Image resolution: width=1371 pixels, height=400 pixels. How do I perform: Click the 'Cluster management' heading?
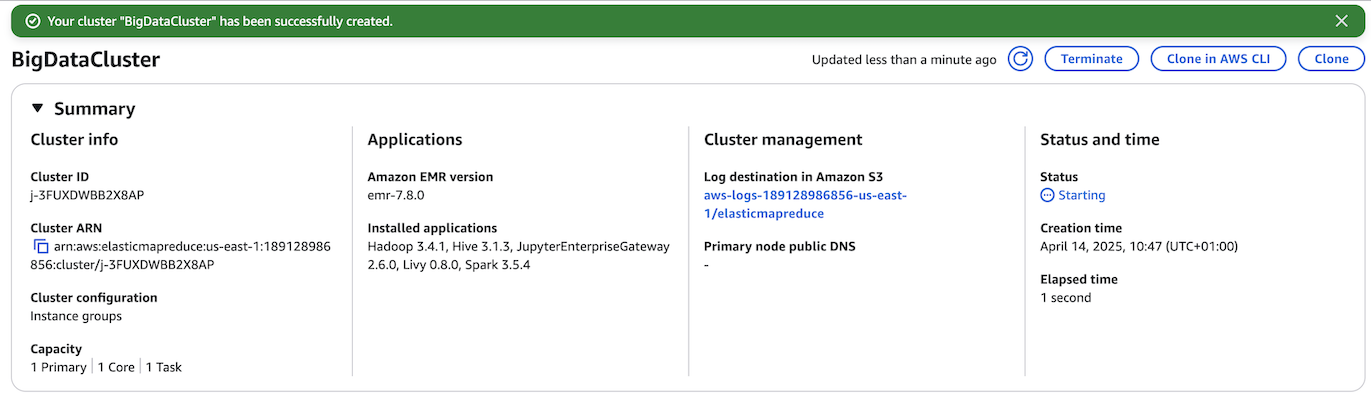(x=783, y=140)
